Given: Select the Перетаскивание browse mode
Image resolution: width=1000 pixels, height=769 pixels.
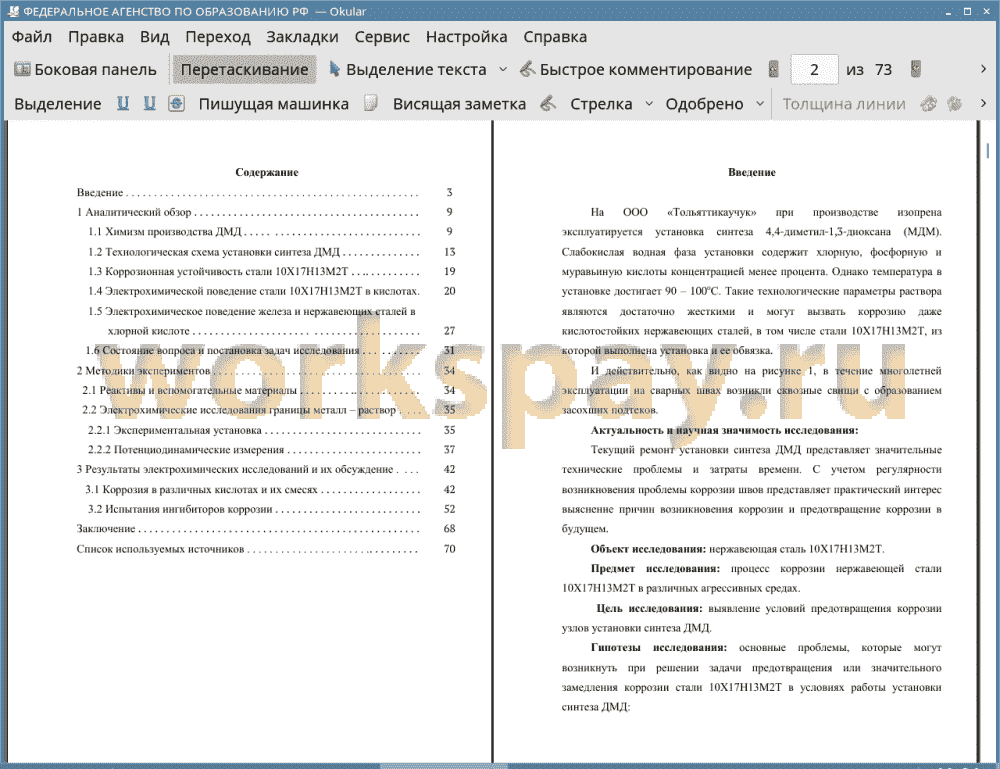Looking at the screenshot, I should coord(244,70).
